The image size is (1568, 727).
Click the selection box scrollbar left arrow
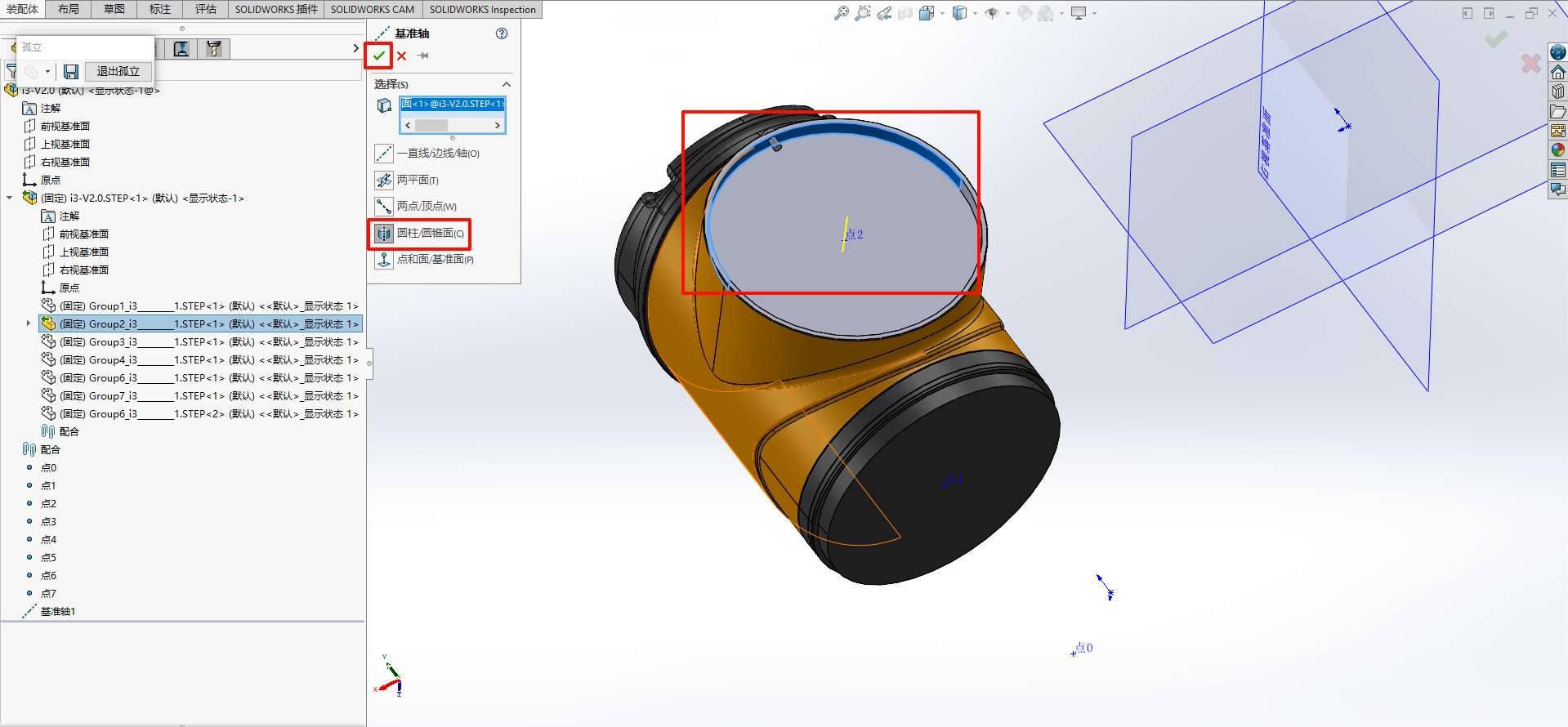pyautogui.click(x=408, y=125)
